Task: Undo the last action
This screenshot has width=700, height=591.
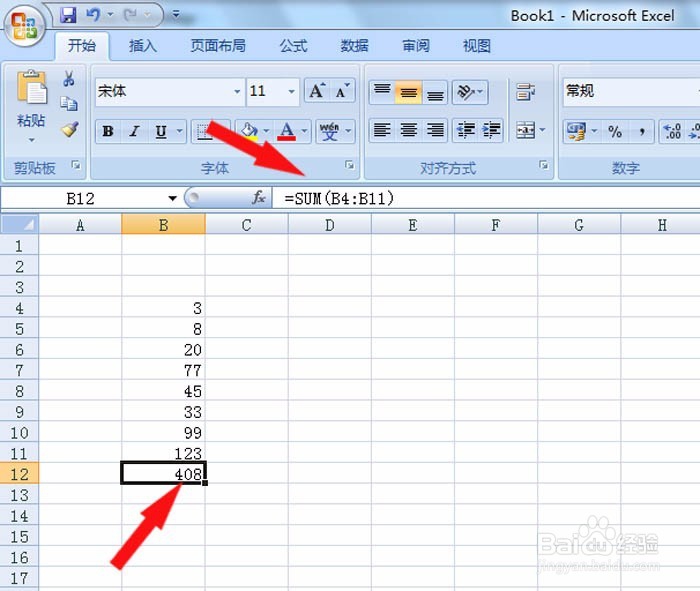Action: tap(93, 15)
